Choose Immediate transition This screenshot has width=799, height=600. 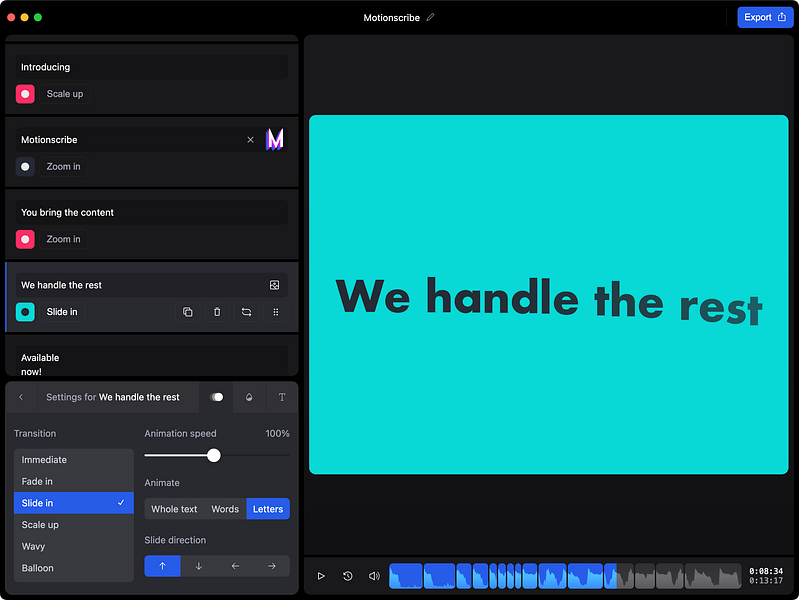pyautogui.click(x=74, y=460)
